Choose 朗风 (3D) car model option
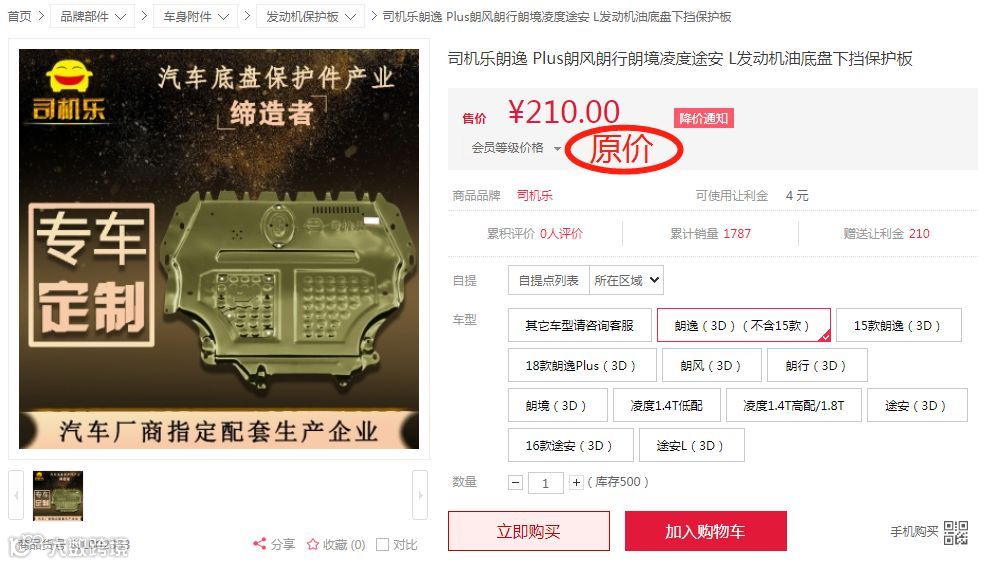 click(x=711, y=366)
